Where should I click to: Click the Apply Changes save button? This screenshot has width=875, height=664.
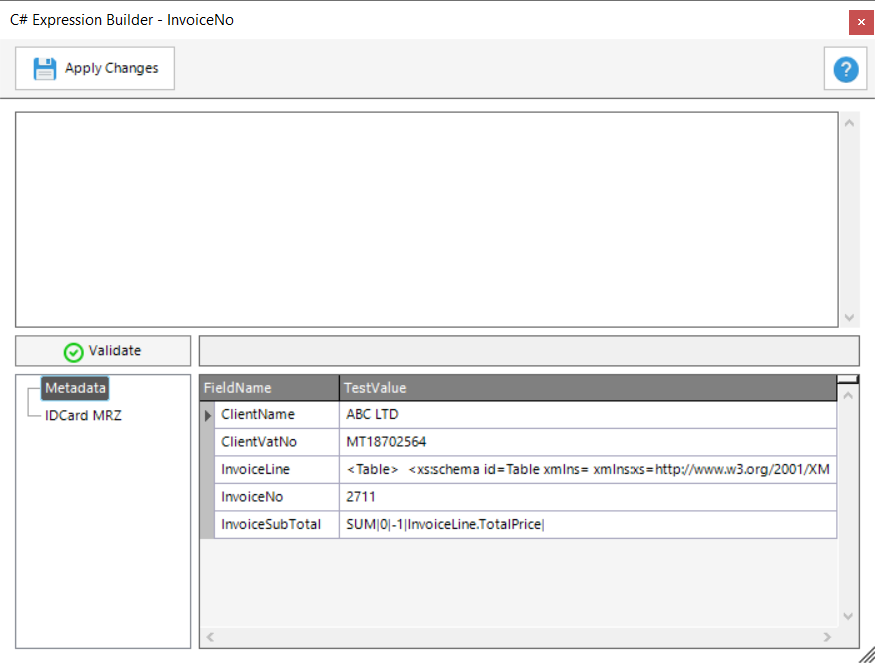(x=95, y=68)
